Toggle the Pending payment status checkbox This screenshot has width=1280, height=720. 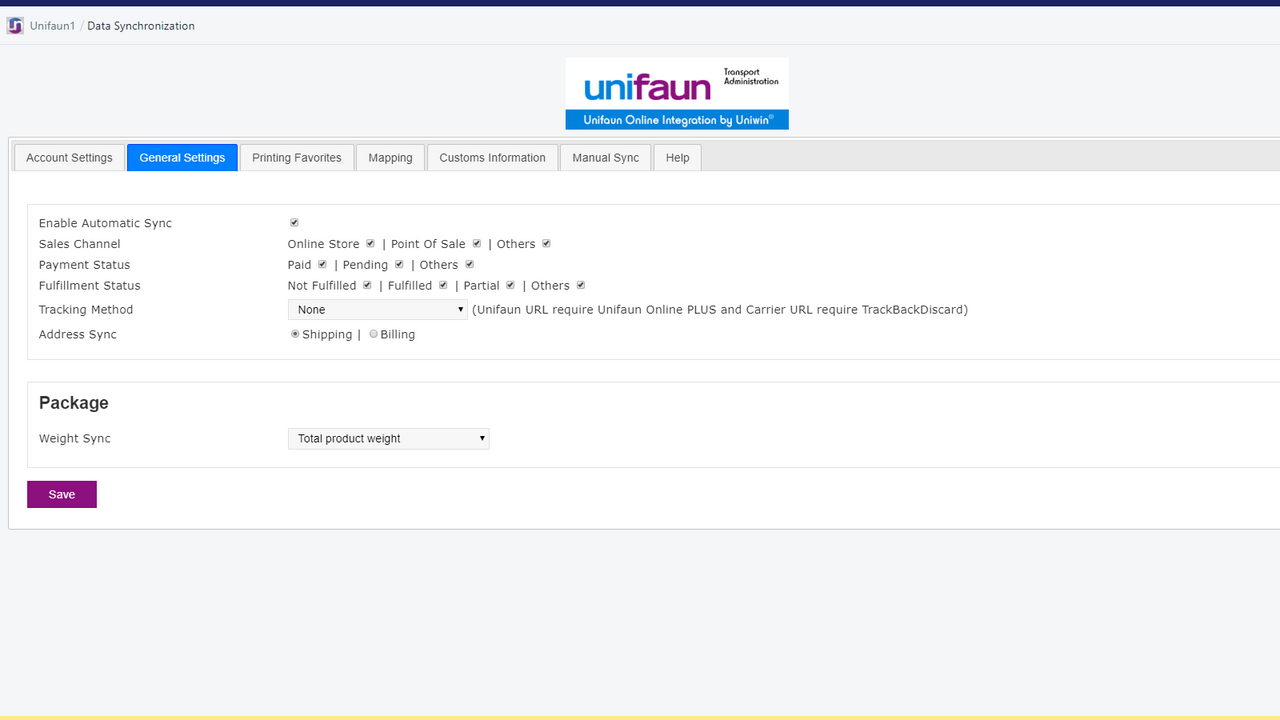coord(399,265)
